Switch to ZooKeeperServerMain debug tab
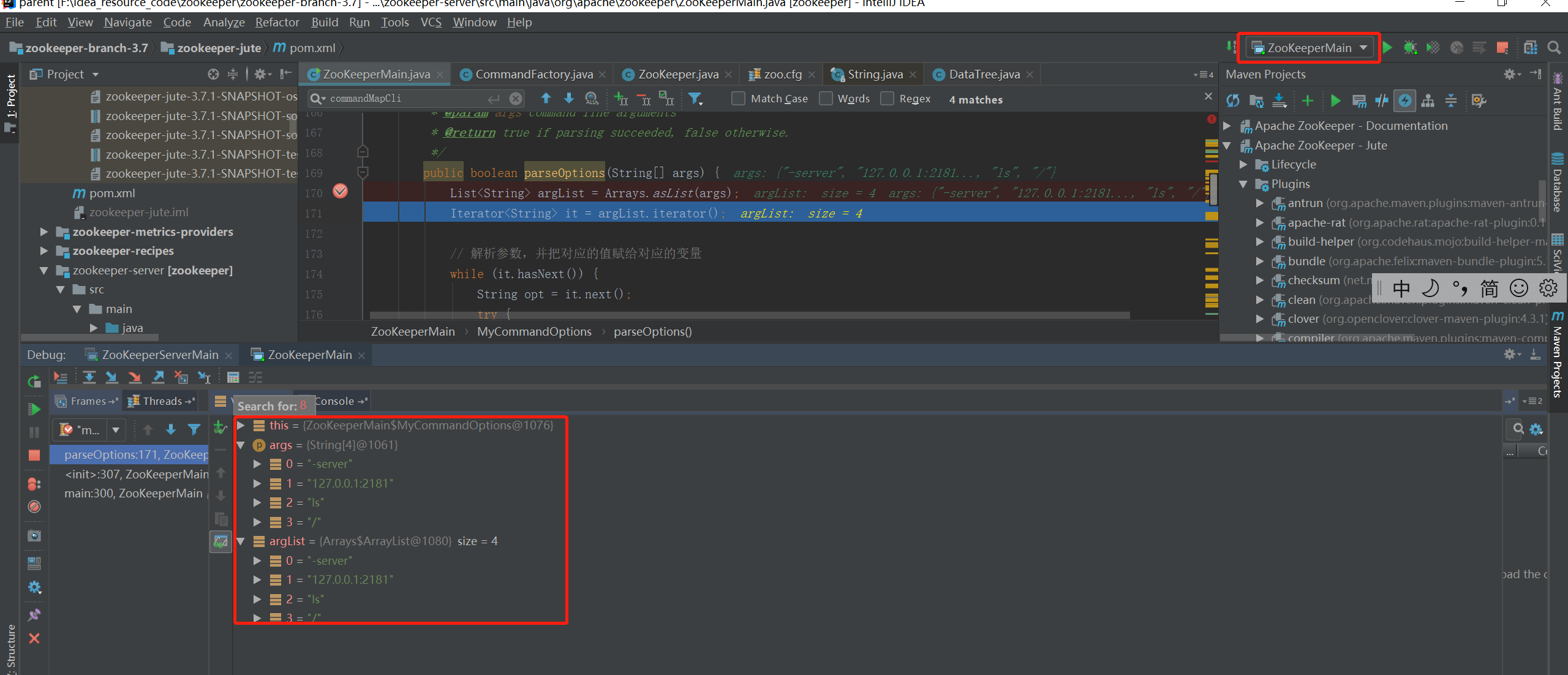 point(159,355)
